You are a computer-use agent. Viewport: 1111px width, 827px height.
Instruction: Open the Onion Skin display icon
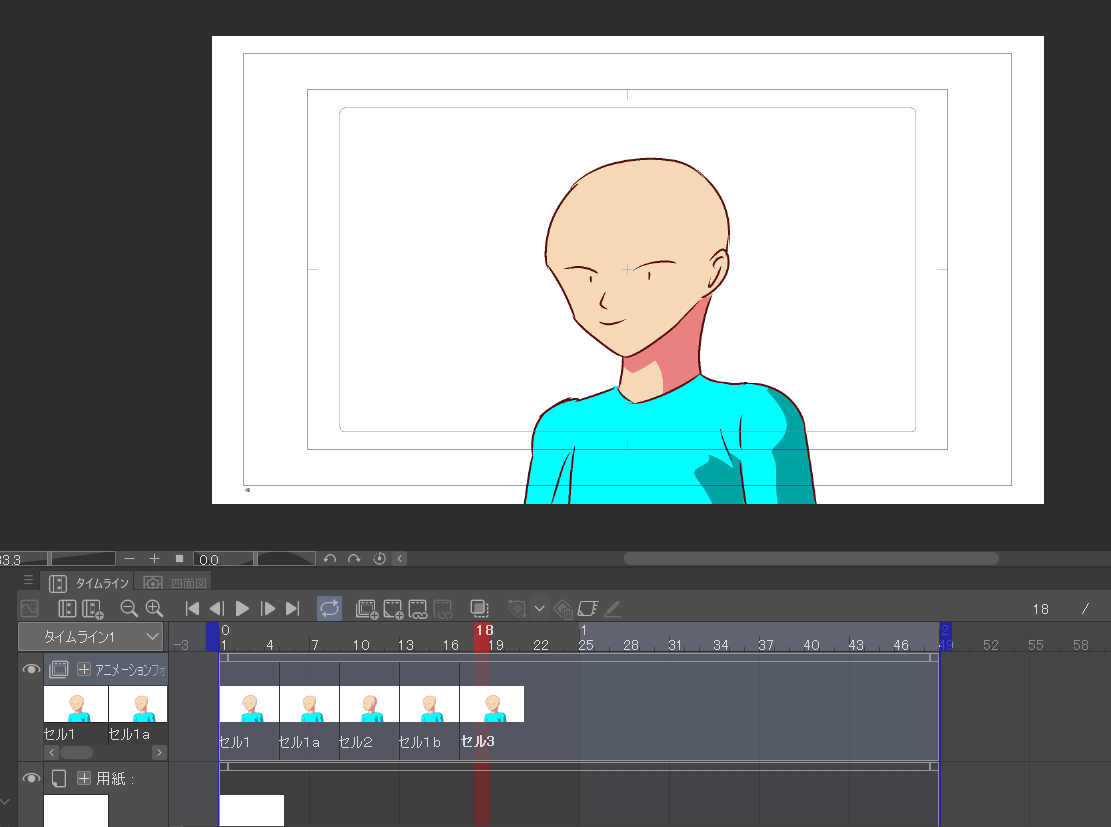[x=480, y=608]
